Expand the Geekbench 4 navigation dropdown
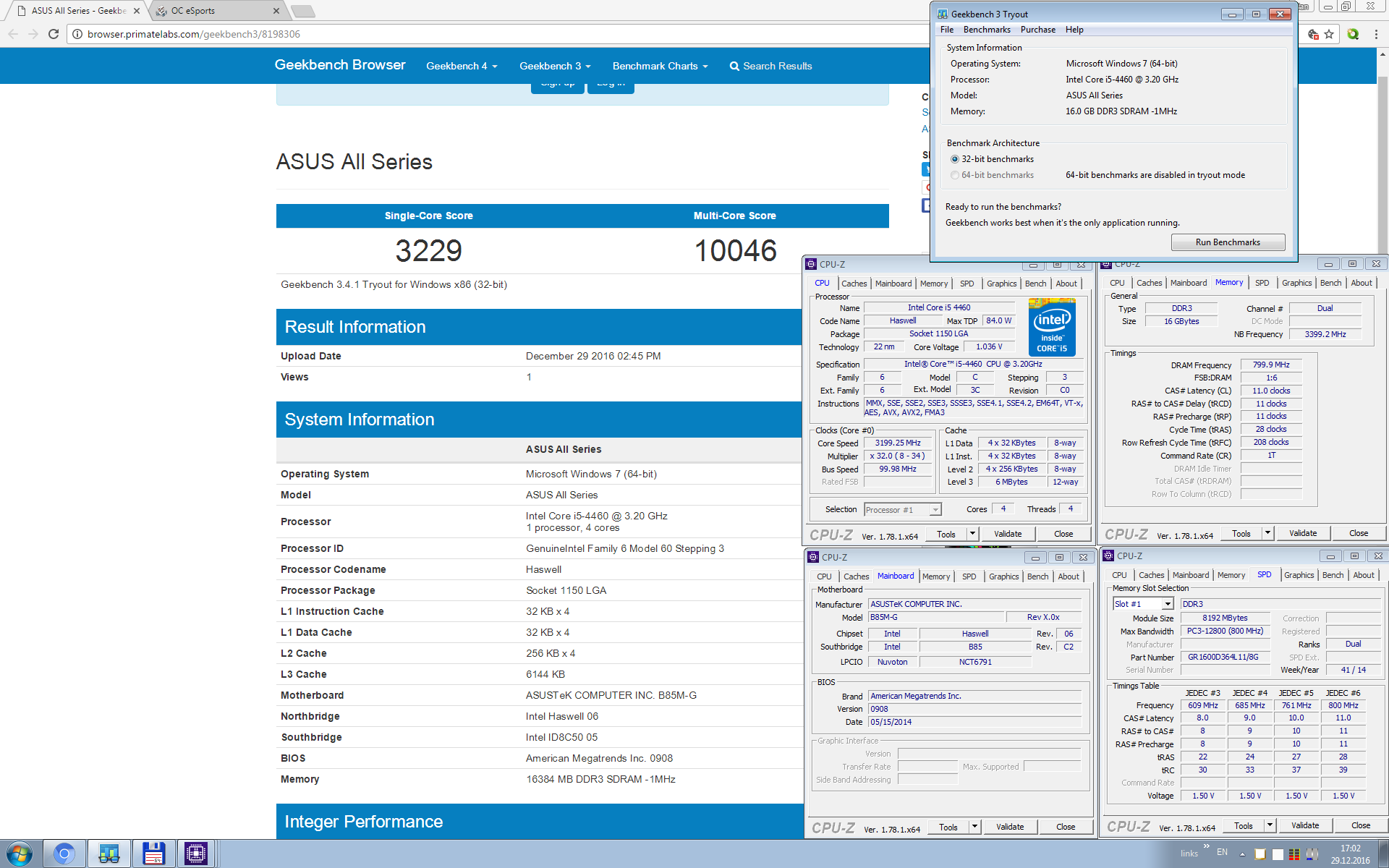Image resolution: width=1389 pixels, height=868 pixels. 462,66
